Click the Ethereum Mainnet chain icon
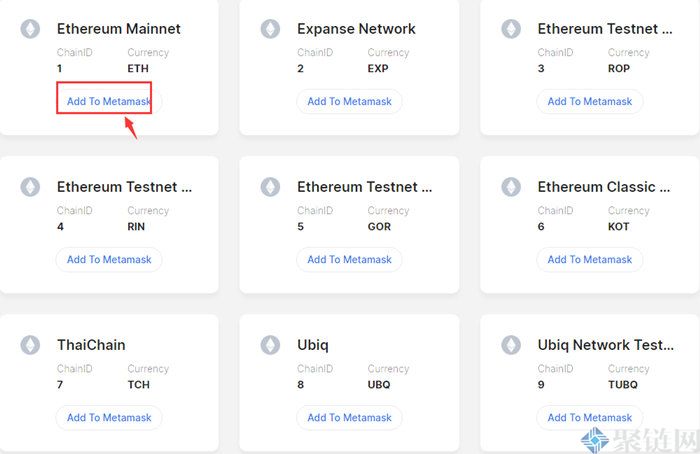Image resolution: width=700 pixels, height=454 pixels. (x=30, y=29)
